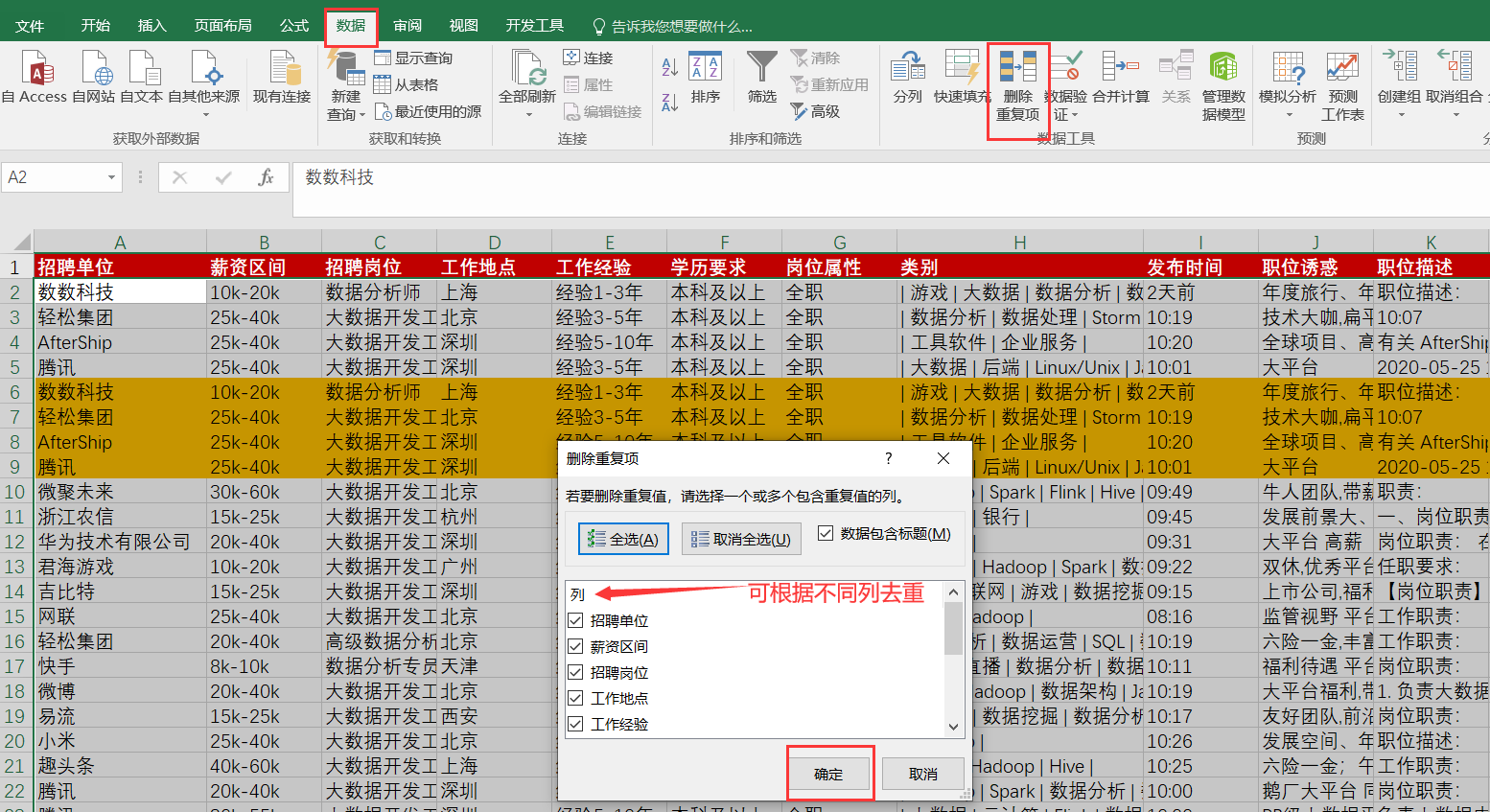
Task: Select row header 12
Action: click(15, 542)
